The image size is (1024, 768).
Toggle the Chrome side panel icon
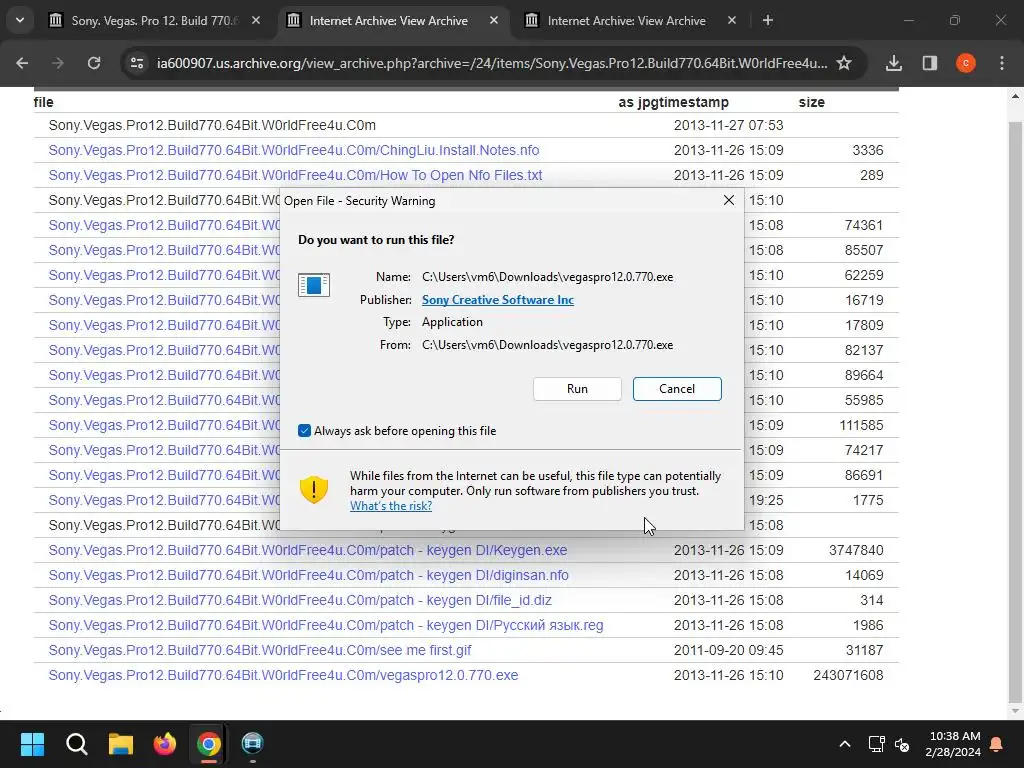[930, 63]
